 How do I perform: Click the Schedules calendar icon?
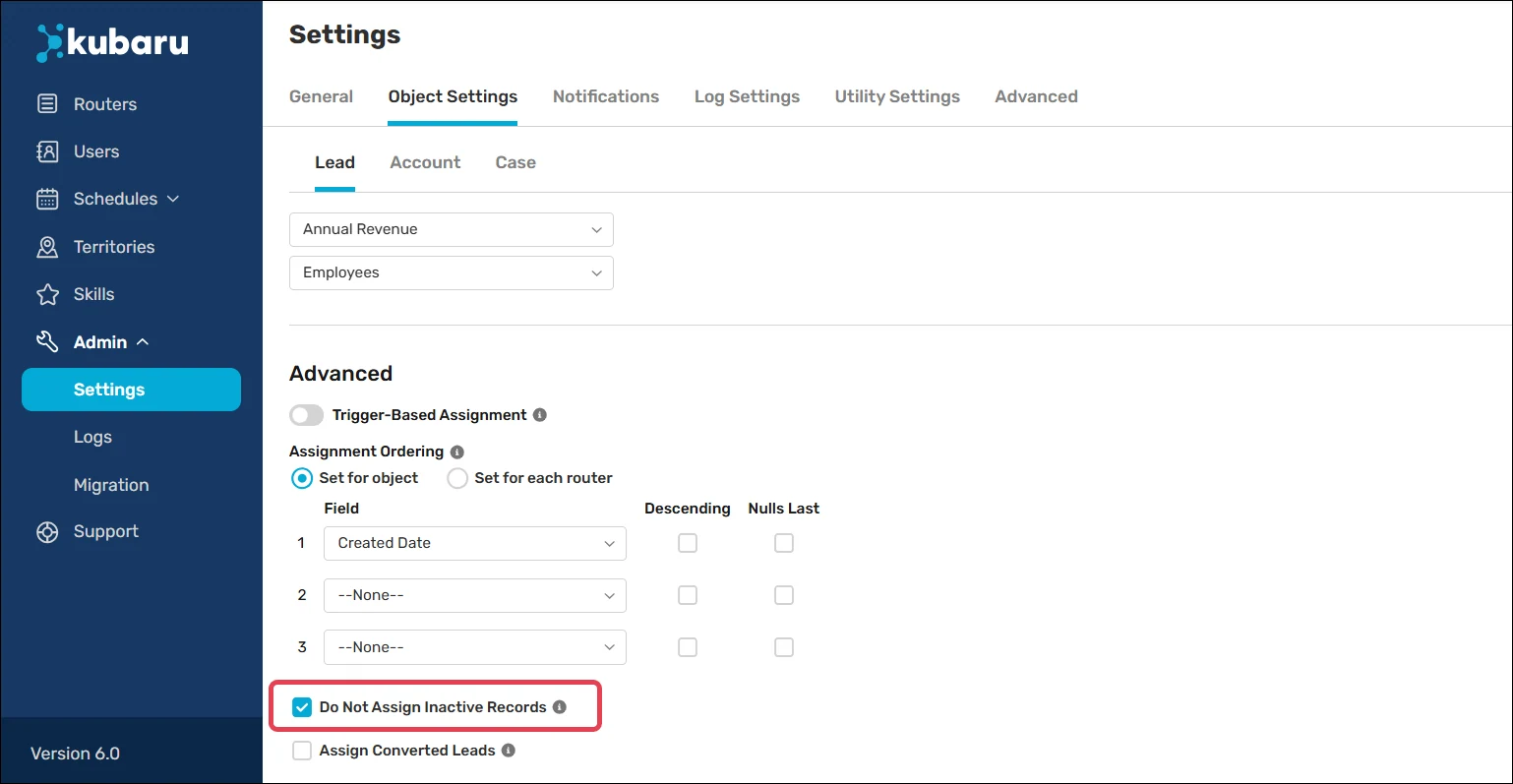[x=47, y=199]
